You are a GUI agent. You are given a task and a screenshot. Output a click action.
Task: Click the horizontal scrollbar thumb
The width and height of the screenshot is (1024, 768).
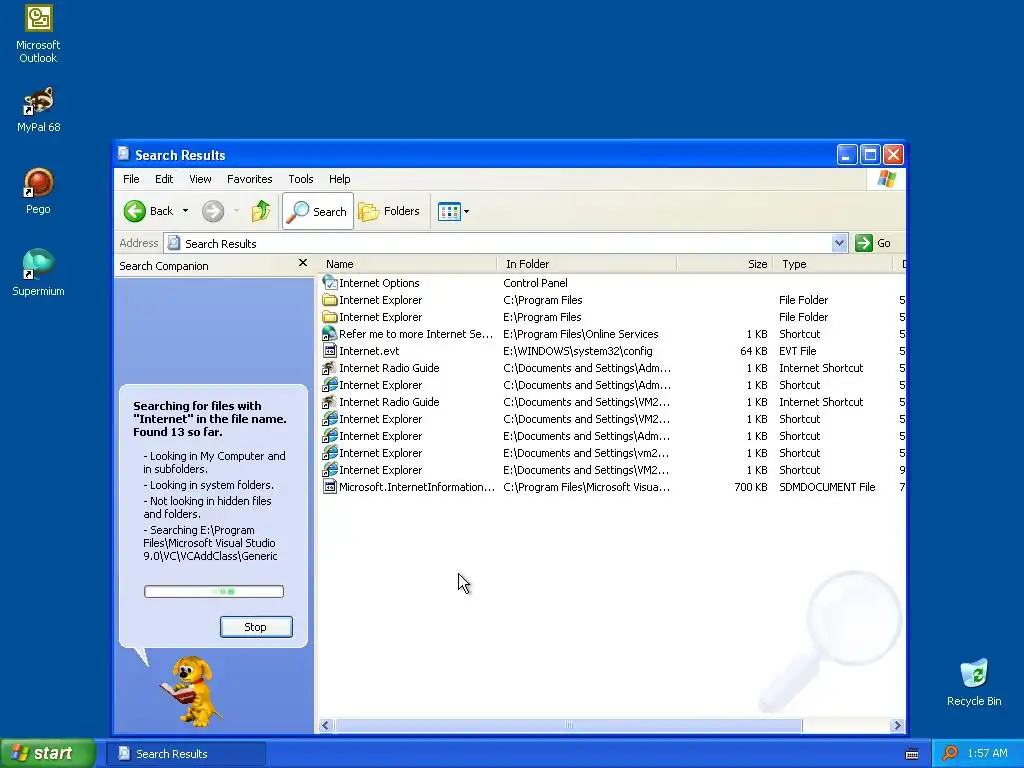(x=568, y=725)
